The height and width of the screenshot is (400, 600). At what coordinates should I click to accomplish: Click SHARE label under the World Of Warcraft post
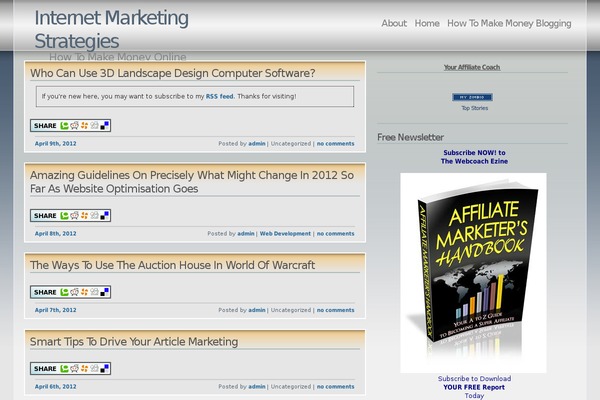(x=45, y=292)
